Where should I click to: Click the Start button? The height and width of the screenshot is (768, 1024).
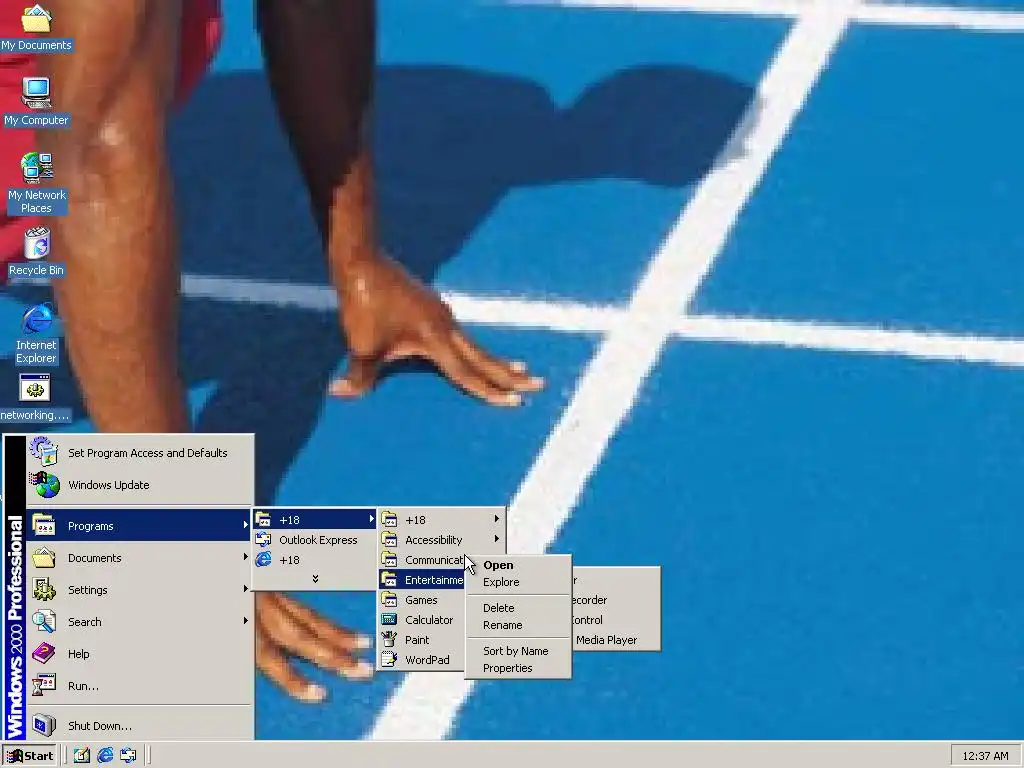[29, 756]
